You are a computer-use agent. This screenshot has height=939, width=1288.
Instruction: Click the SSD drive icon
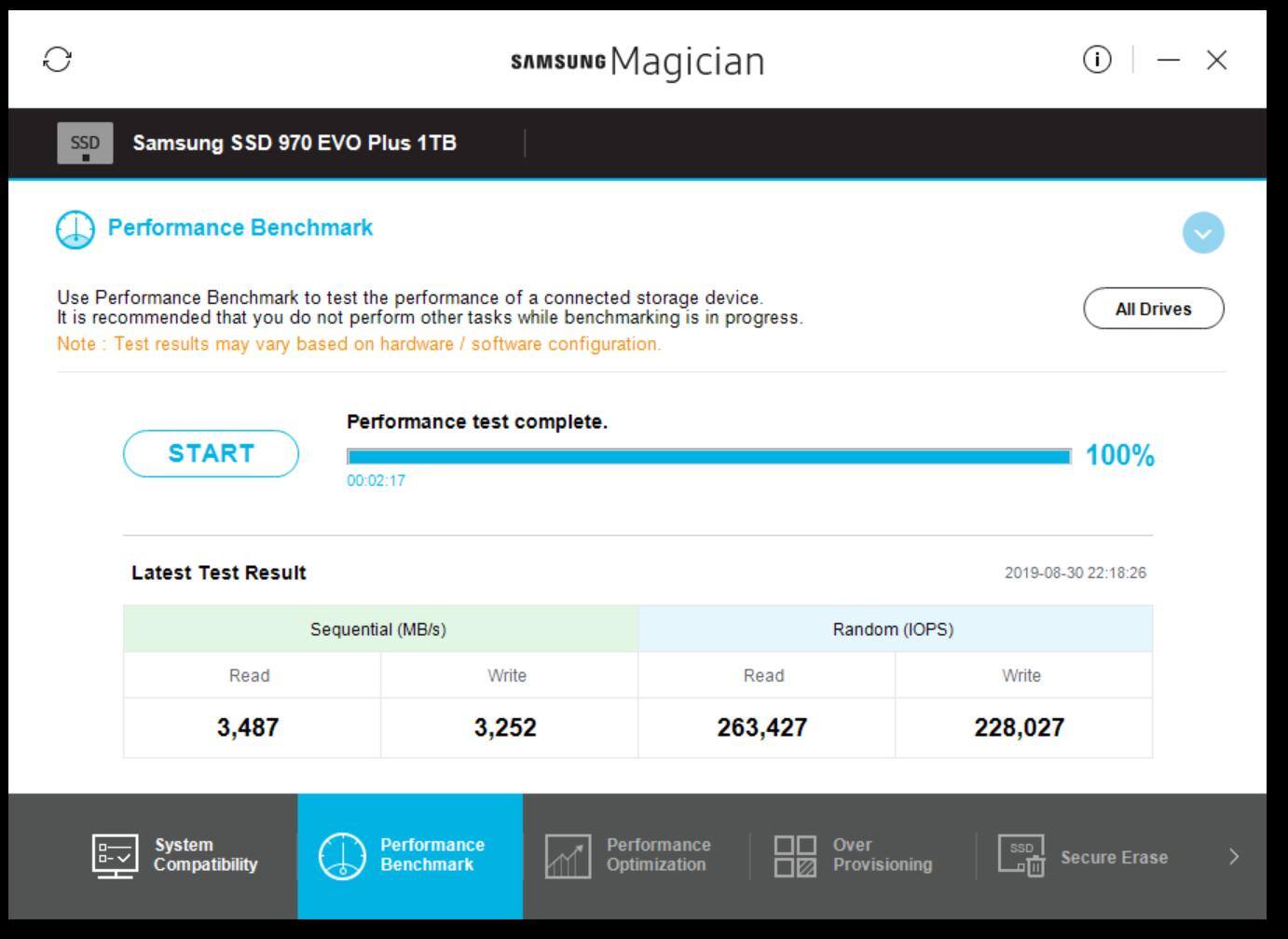tap(85, 144)
